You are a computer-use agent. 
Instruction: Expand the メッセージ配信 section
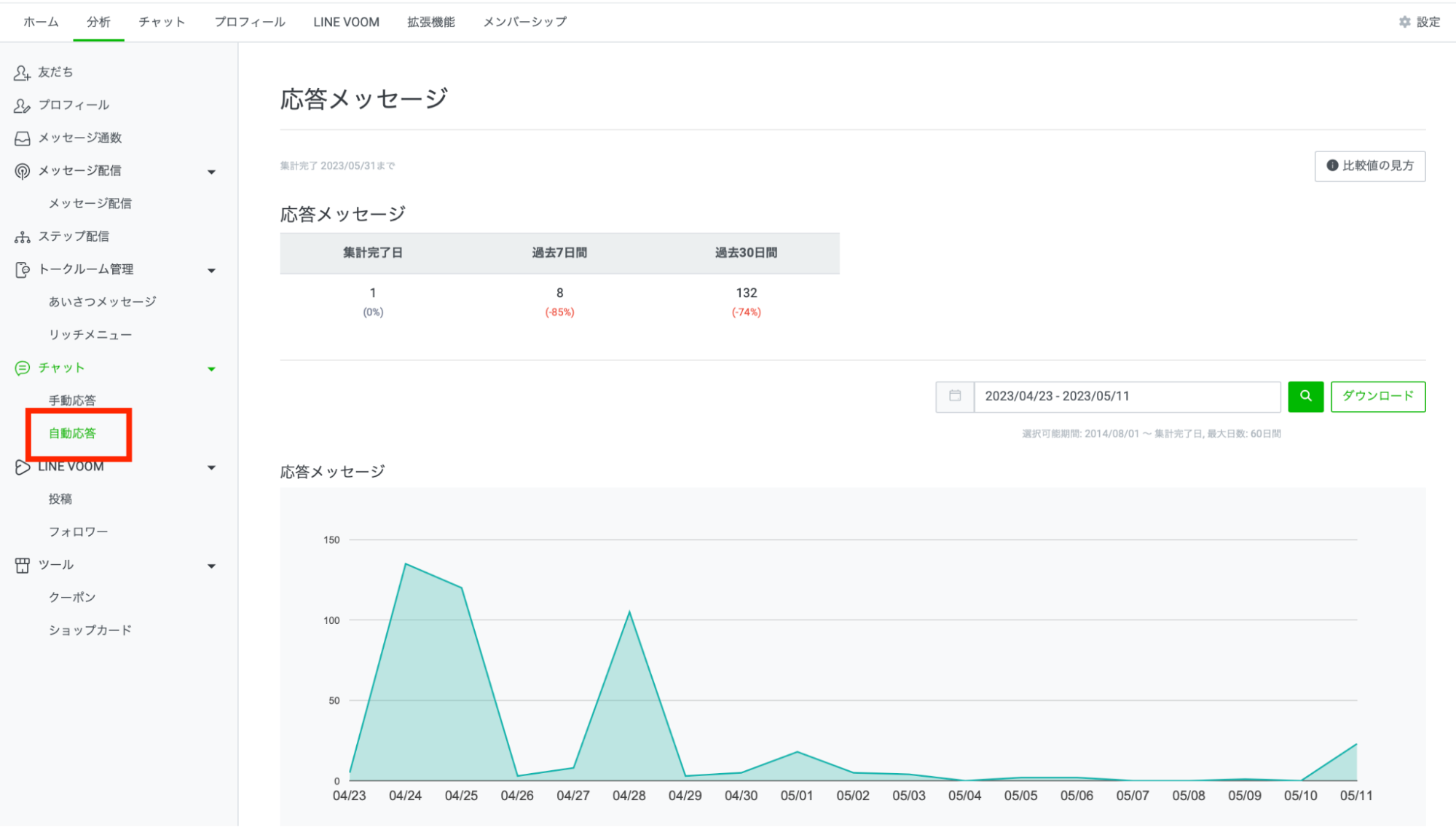(212, 171)
